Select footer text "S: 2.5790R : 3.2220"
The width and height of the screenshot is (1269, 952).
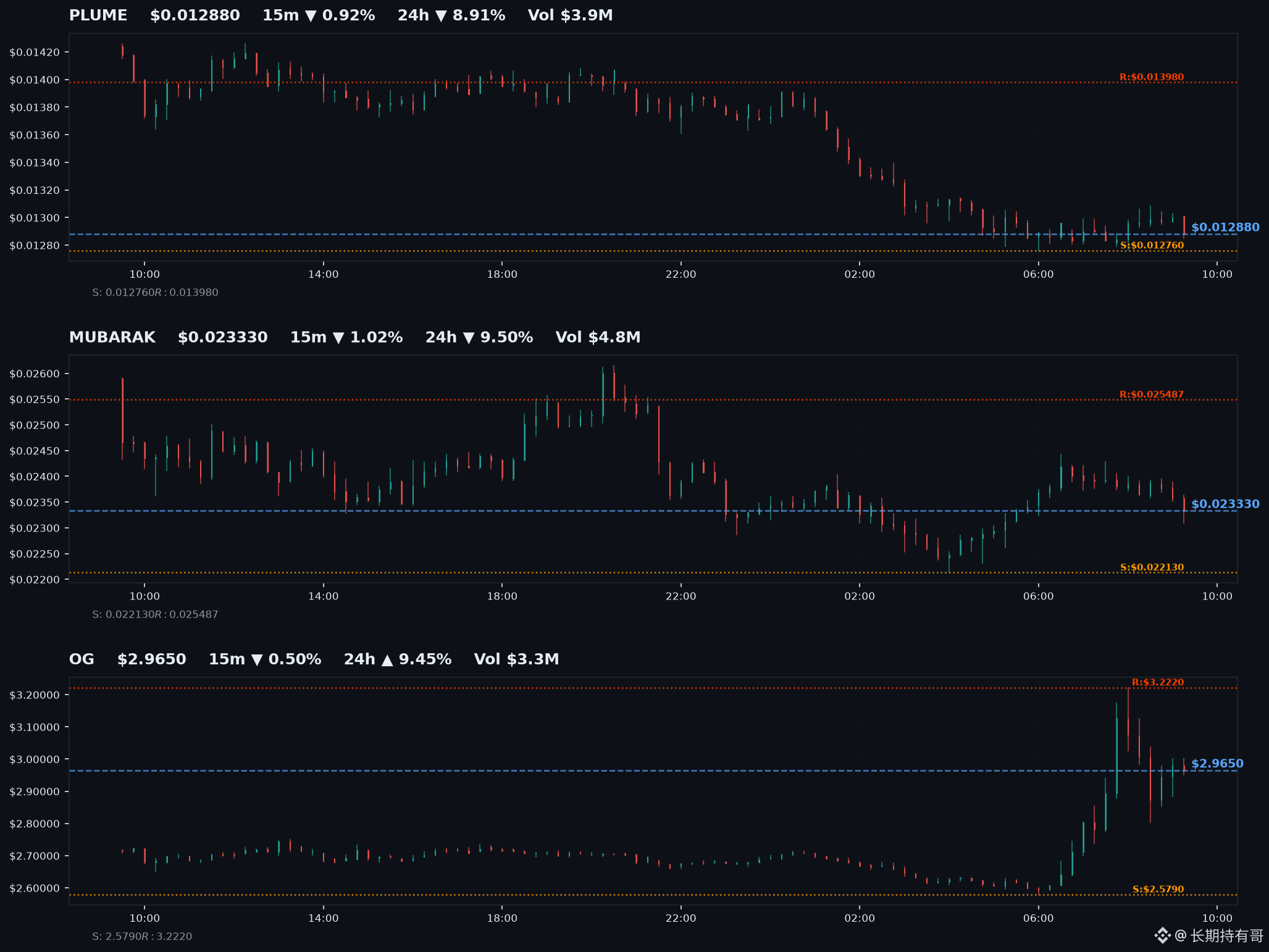142,937
